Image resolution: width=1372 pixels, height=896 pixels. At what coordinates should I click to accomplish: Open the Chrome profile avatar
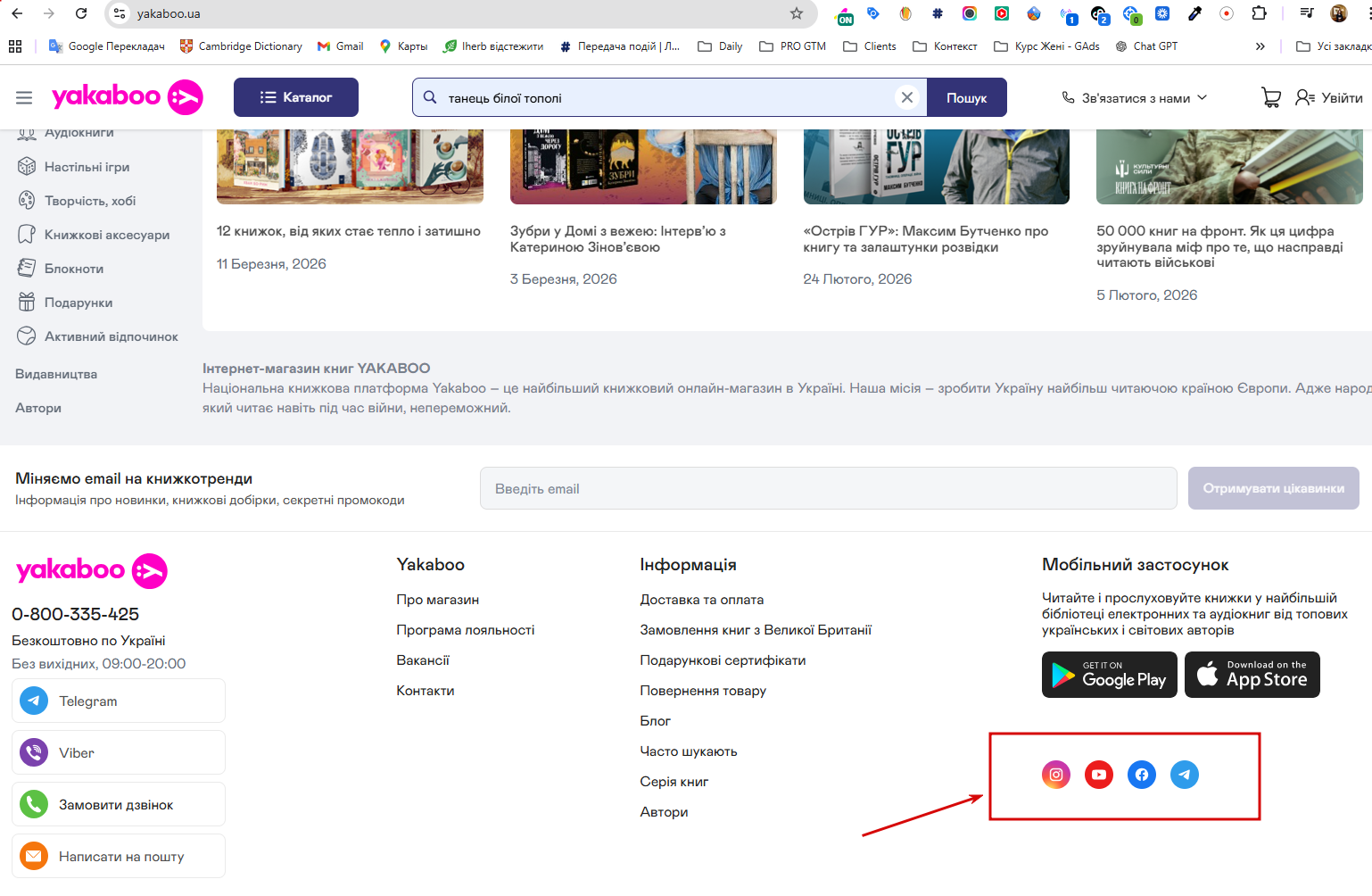(1338, 13)
